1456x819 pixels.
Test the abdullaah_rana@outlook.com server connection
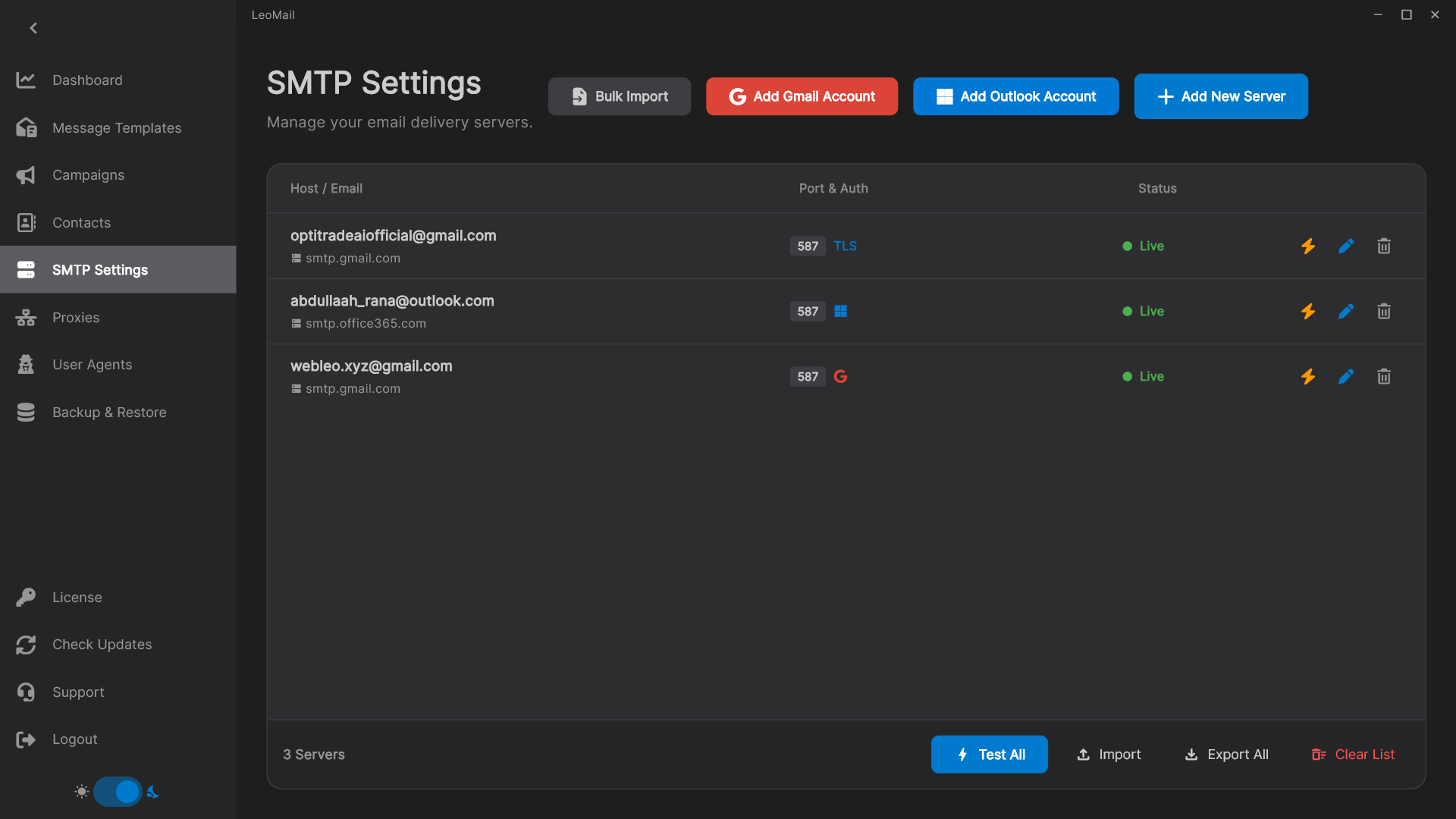[1308, 312]
